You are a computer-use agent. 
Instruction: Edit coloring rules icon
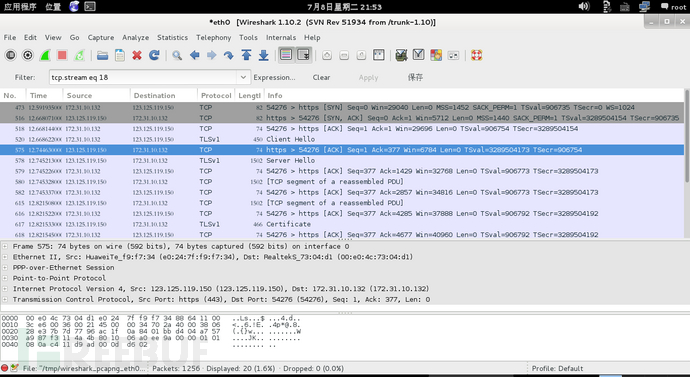[436, 55]
